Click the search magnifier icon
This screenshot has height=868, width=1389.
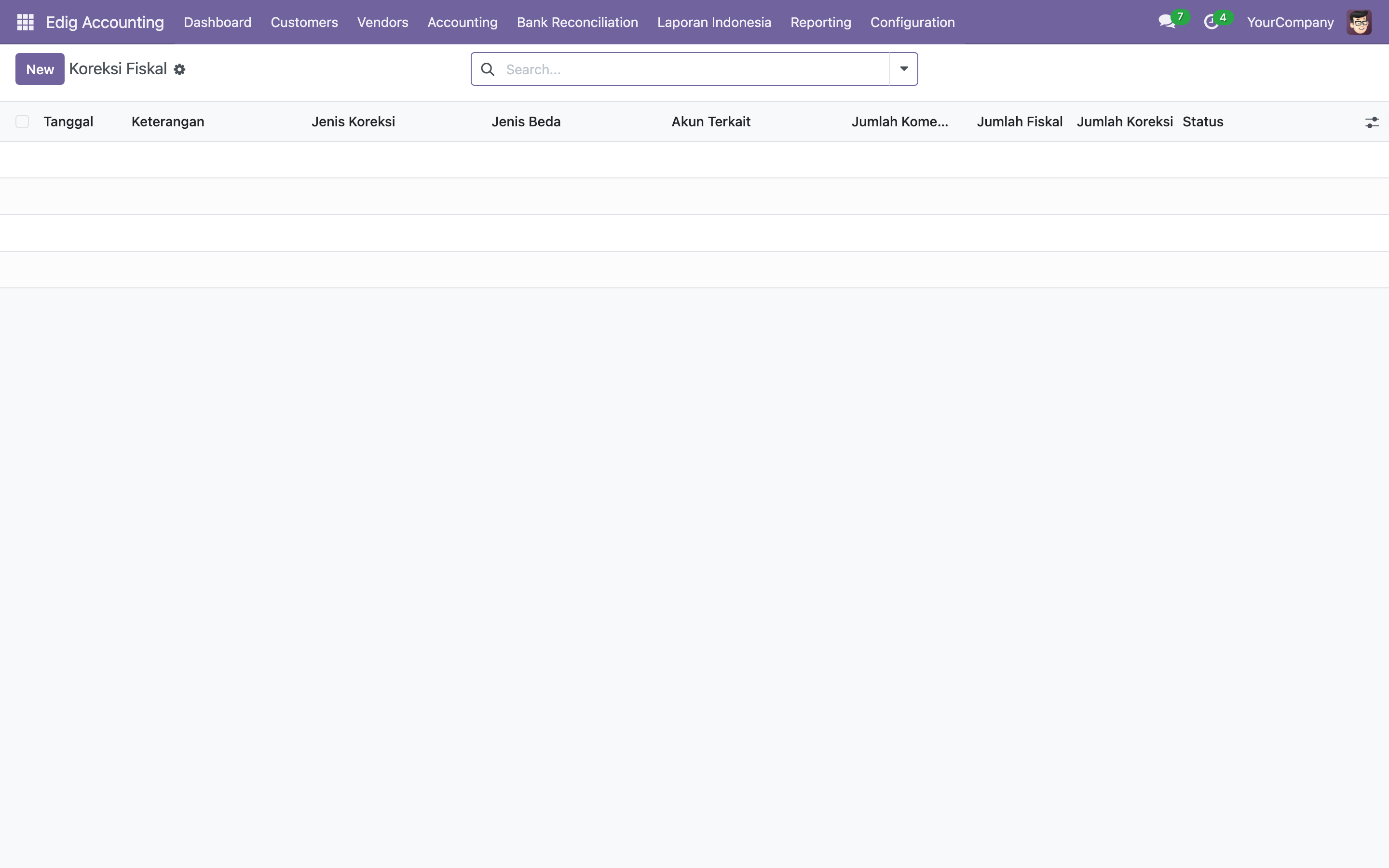click(x=487, y=69)
